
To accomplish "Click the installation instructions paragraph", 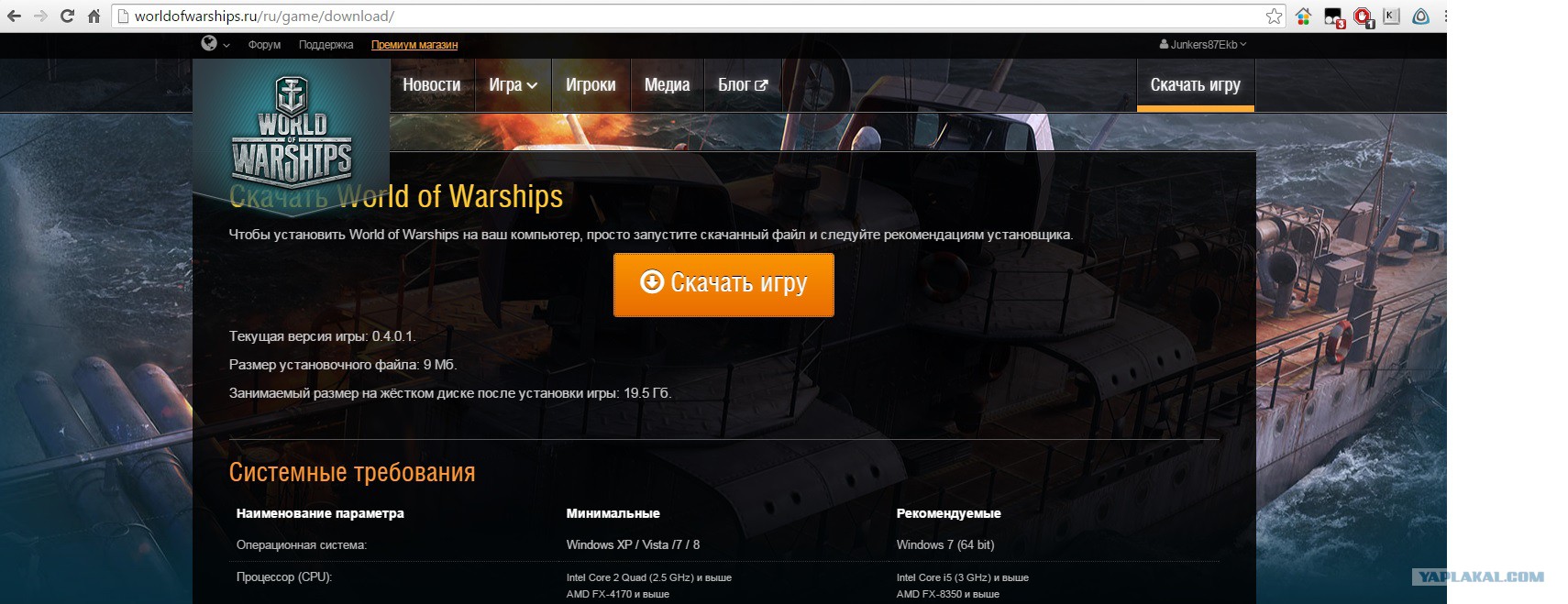I will (650, 235).
